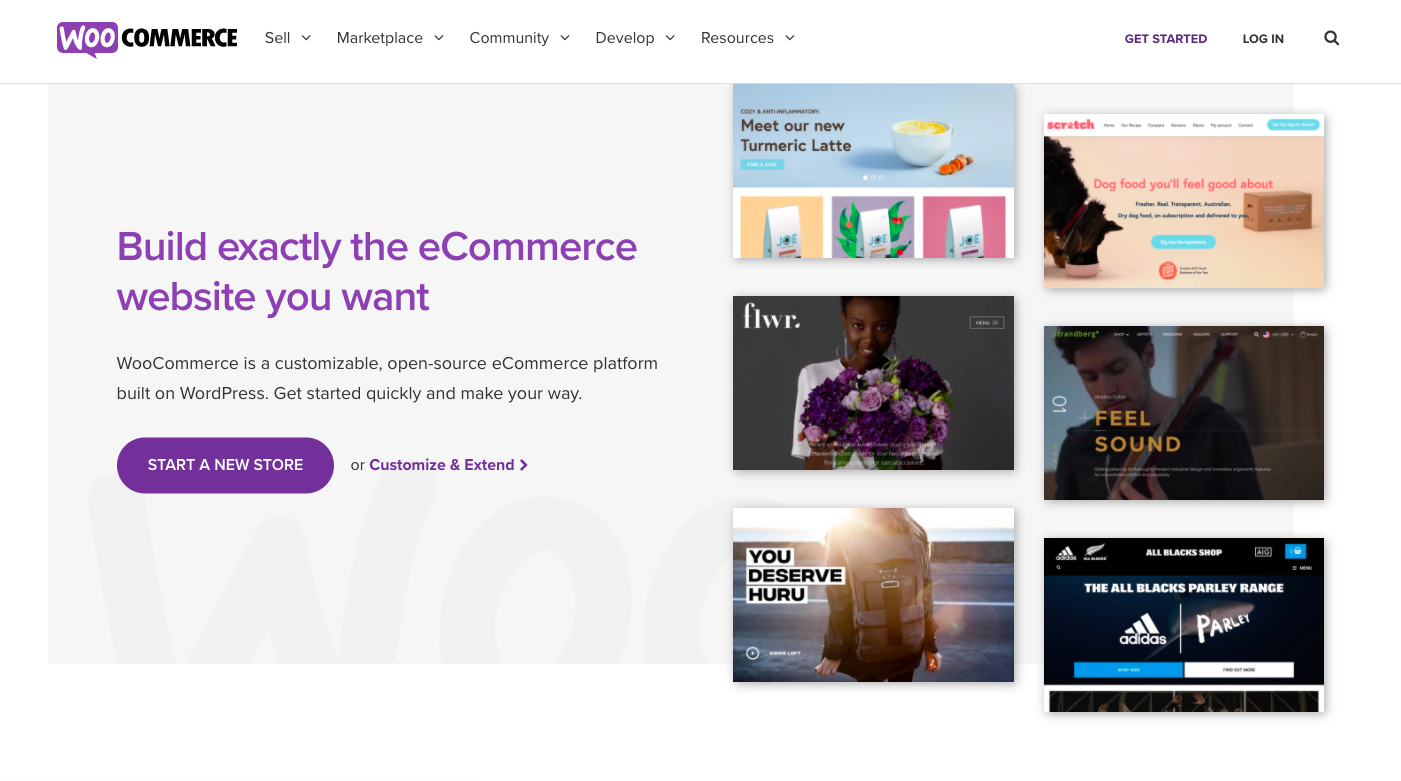Expand the Community dropdown chevron

565,38
